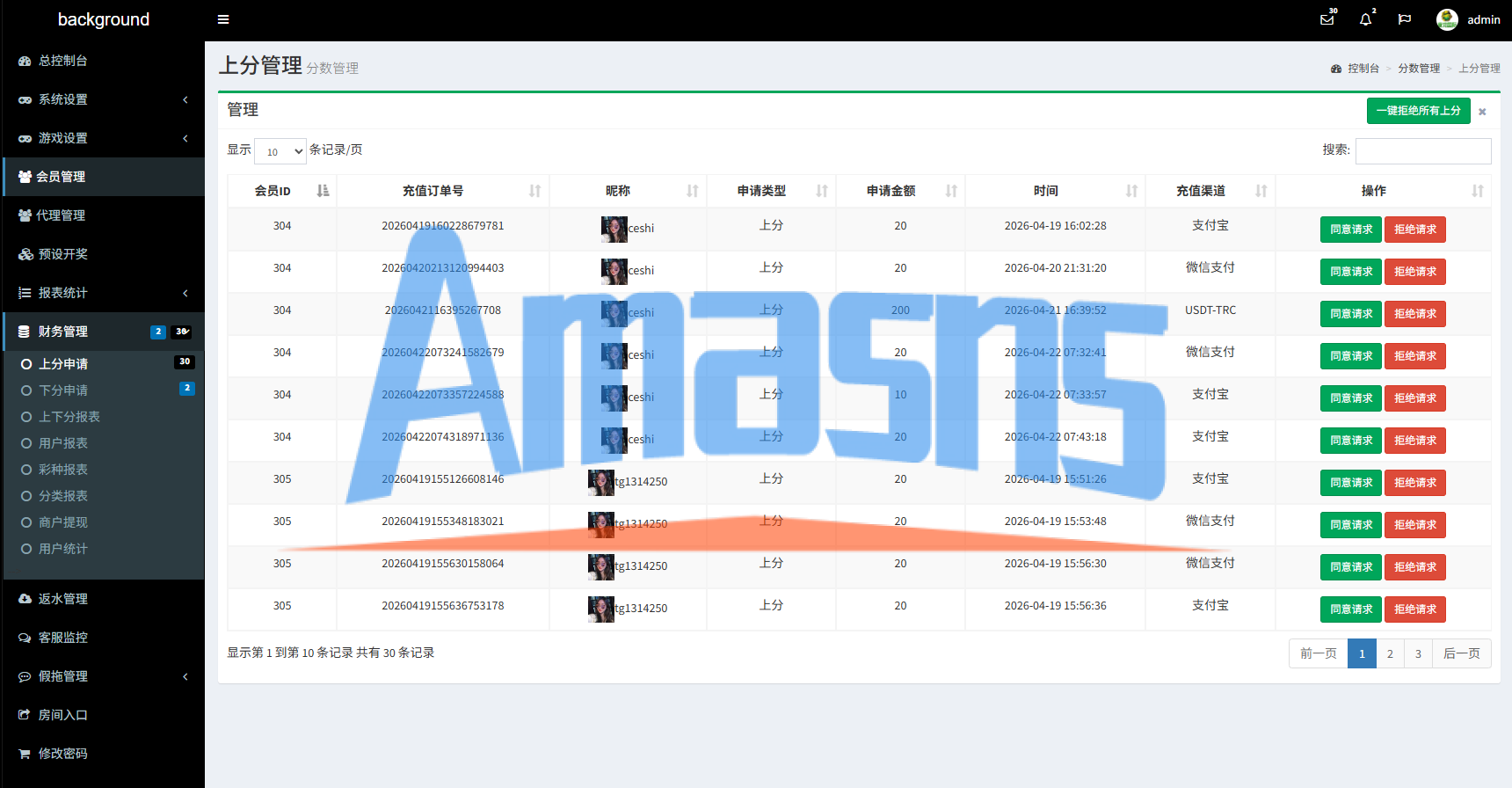
Task: Open the admin username menu
Action: (1484, 19)
